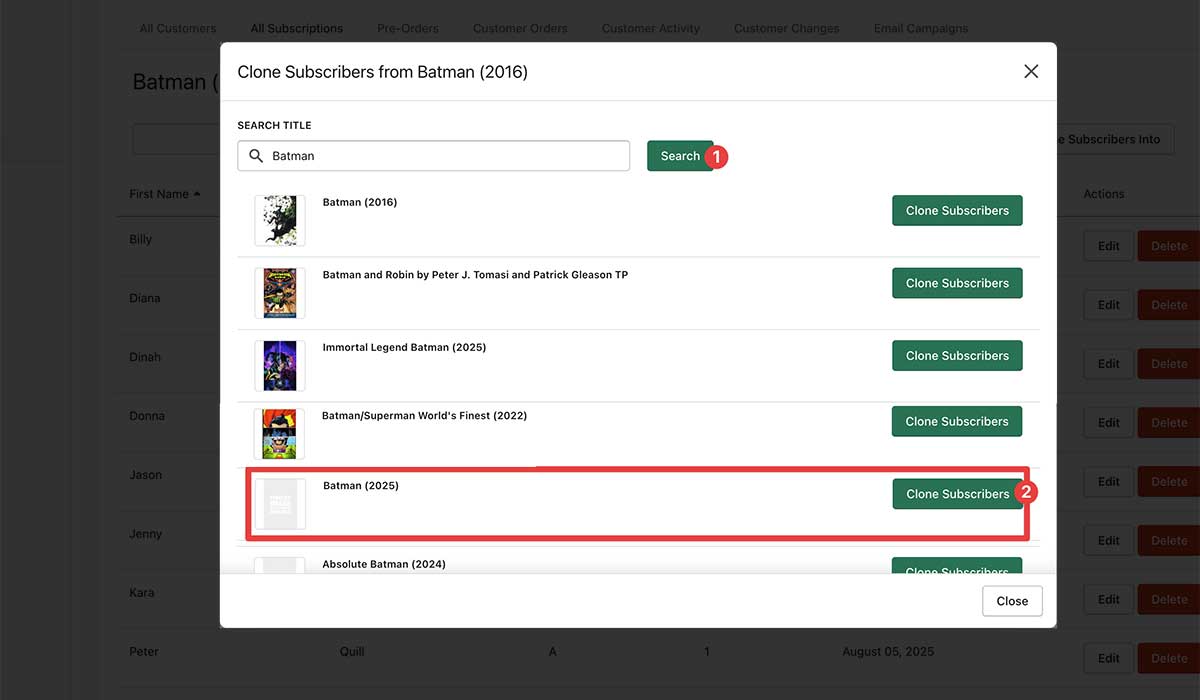1200x700 pixels.
Task: Close the Clone Subscribers dialog with X
Action: [x=1031, y=71]
